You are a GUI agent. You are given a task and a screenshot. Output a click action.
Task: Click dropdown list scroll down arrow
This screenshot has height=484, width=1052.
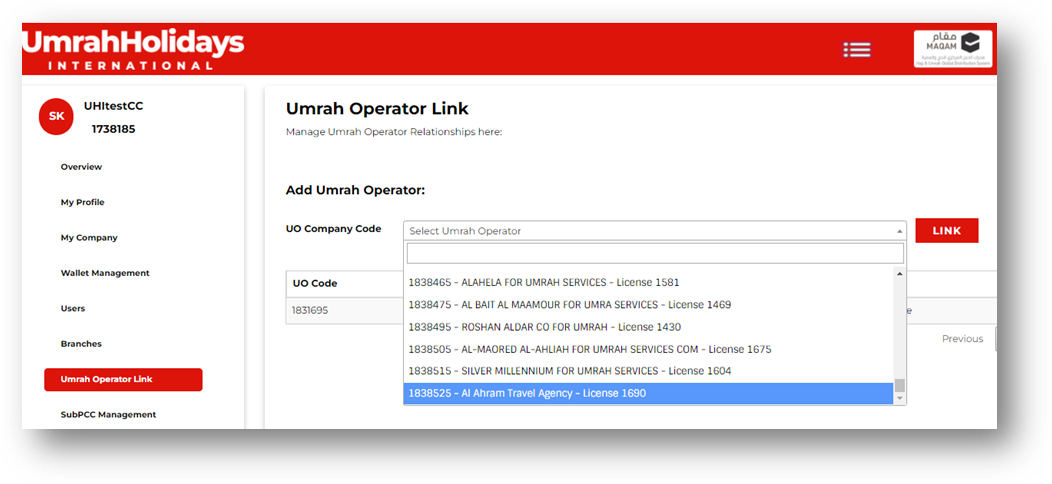tap(900, 399)
